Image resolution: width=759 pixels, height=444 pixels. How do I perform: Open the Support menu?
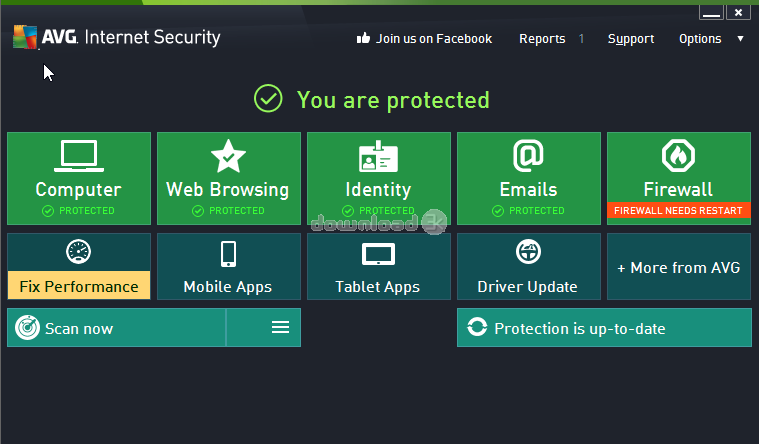coord(631,39)
